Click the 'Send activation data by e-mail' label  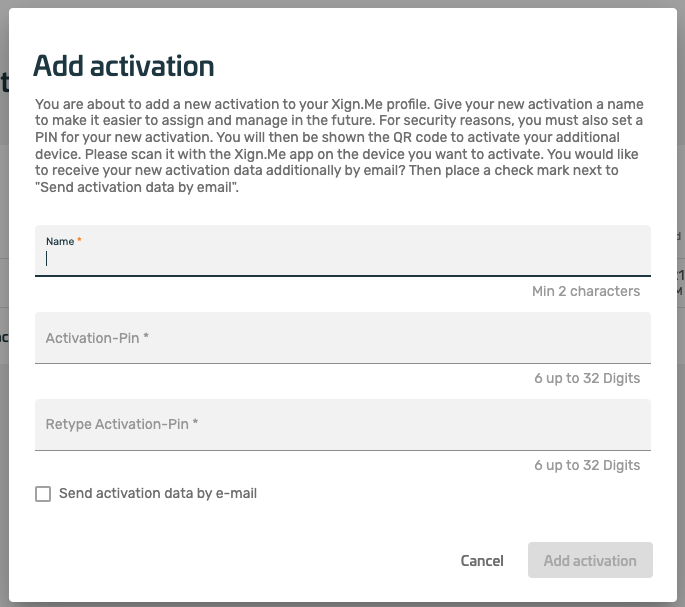coord(157,493)
